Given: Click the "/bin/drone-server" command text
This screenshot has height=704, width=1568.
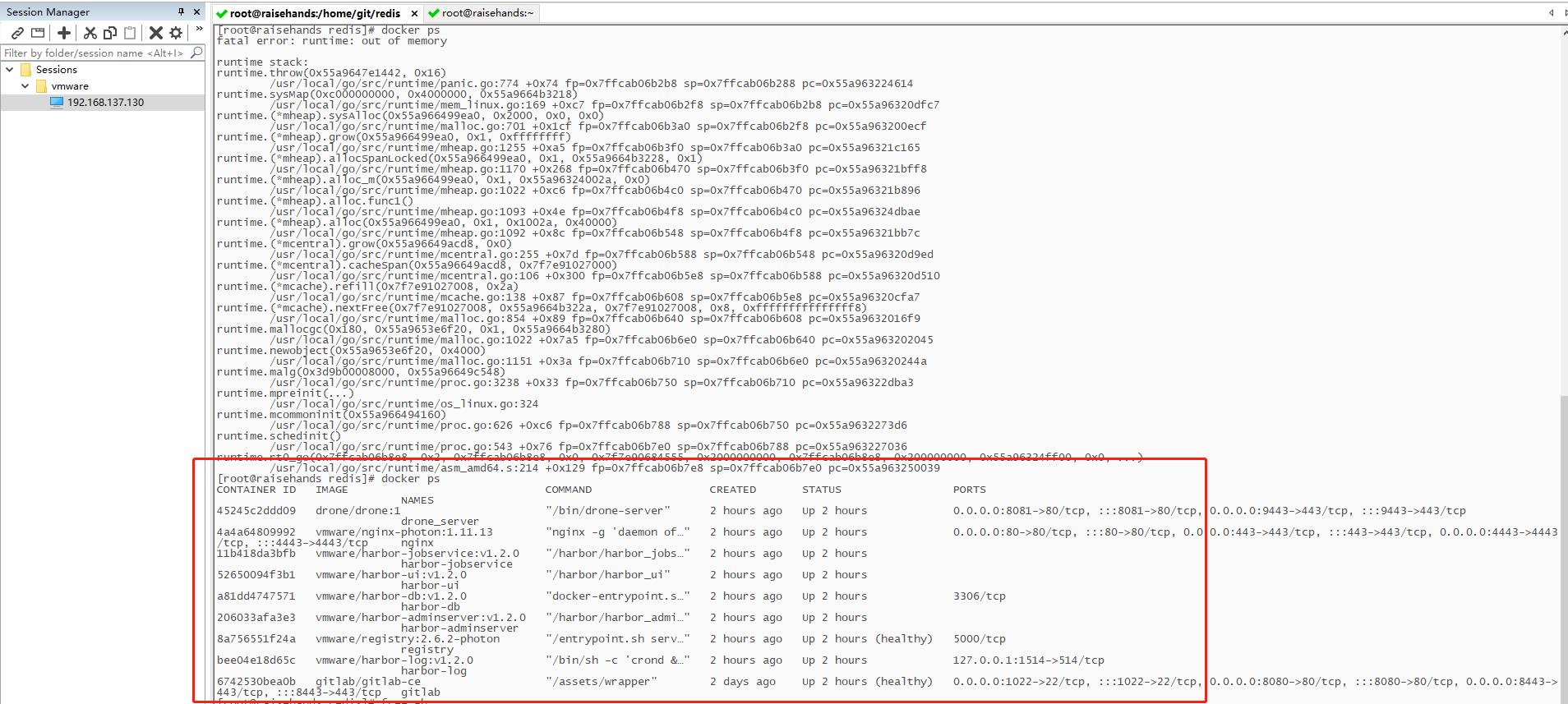Looking at the screenshot, I should coord(607,511).
